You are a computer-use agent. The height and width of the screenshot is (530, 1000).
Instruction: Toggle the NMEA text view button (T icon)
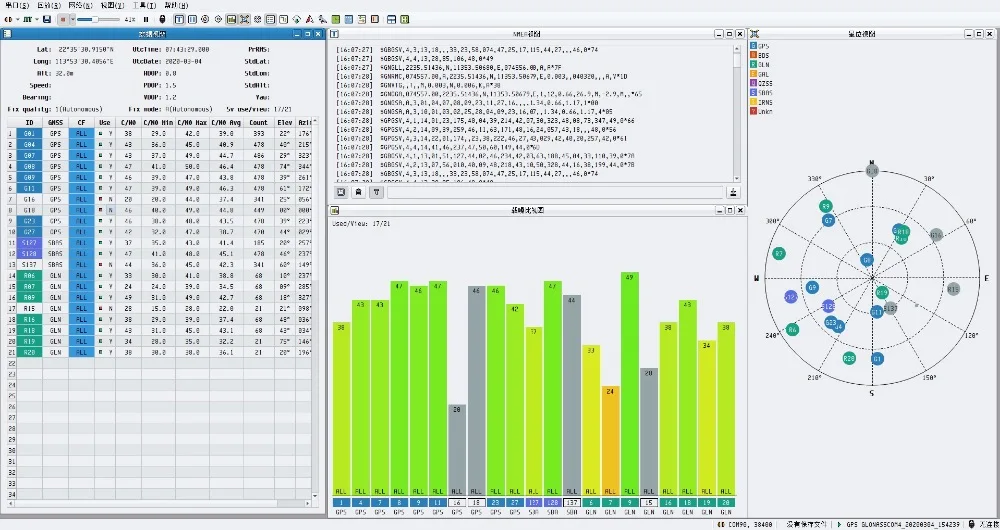[x=179, y=19]
